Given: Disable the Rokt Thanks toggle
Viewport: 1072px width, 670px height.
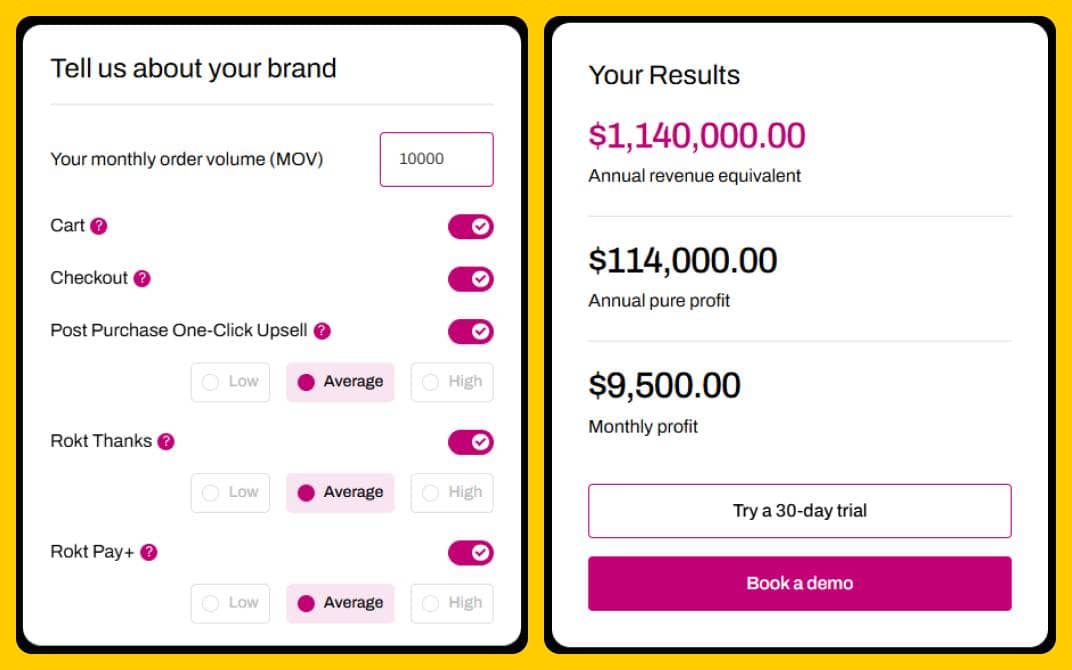Looking at the screenshot, I should tap(470, 442).
